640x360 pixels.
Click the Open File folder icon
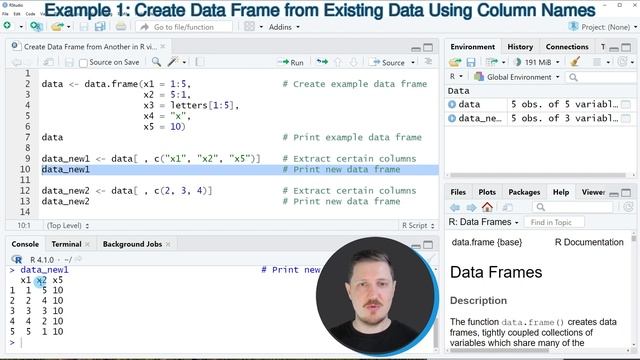pyautogui.click(x=57, y=27)
